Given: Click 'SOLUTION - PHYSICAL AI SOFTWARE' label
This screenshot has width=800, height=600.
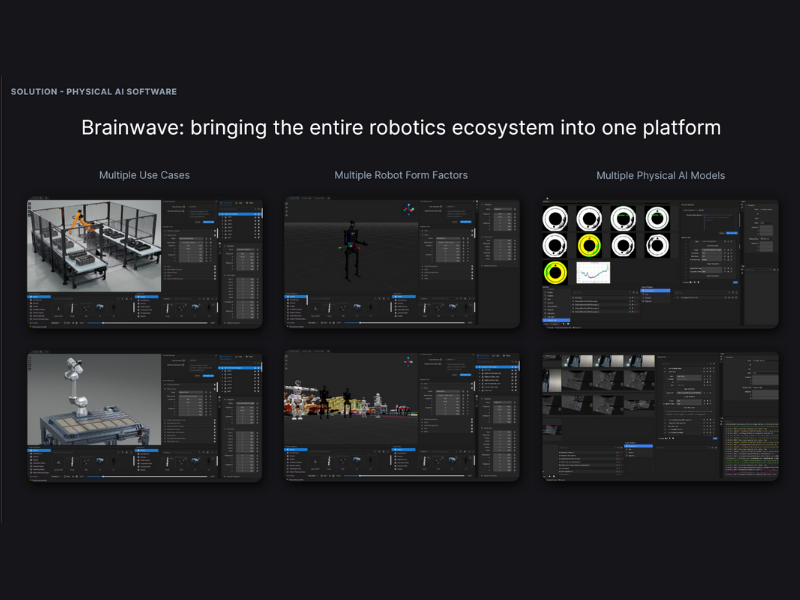Looking at the screenshot, I should [94, 92].
